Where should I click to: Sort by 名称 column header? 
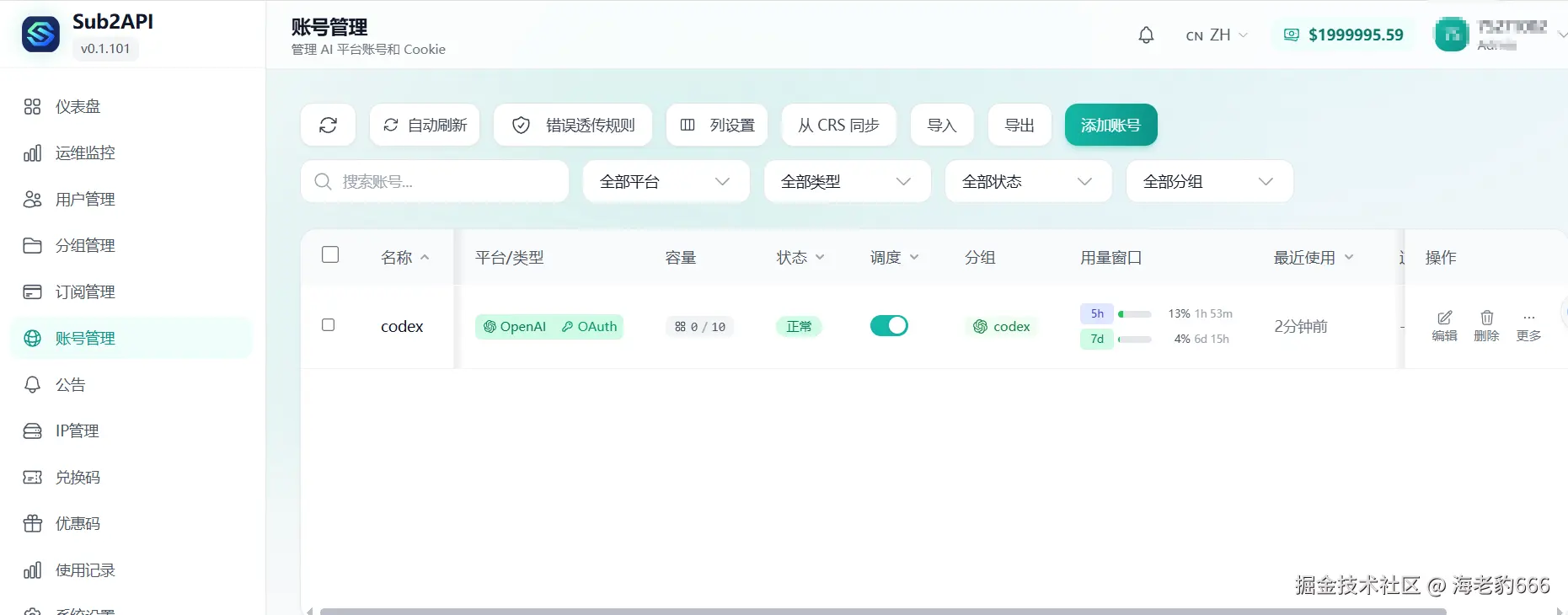click(x=404, y=258)
